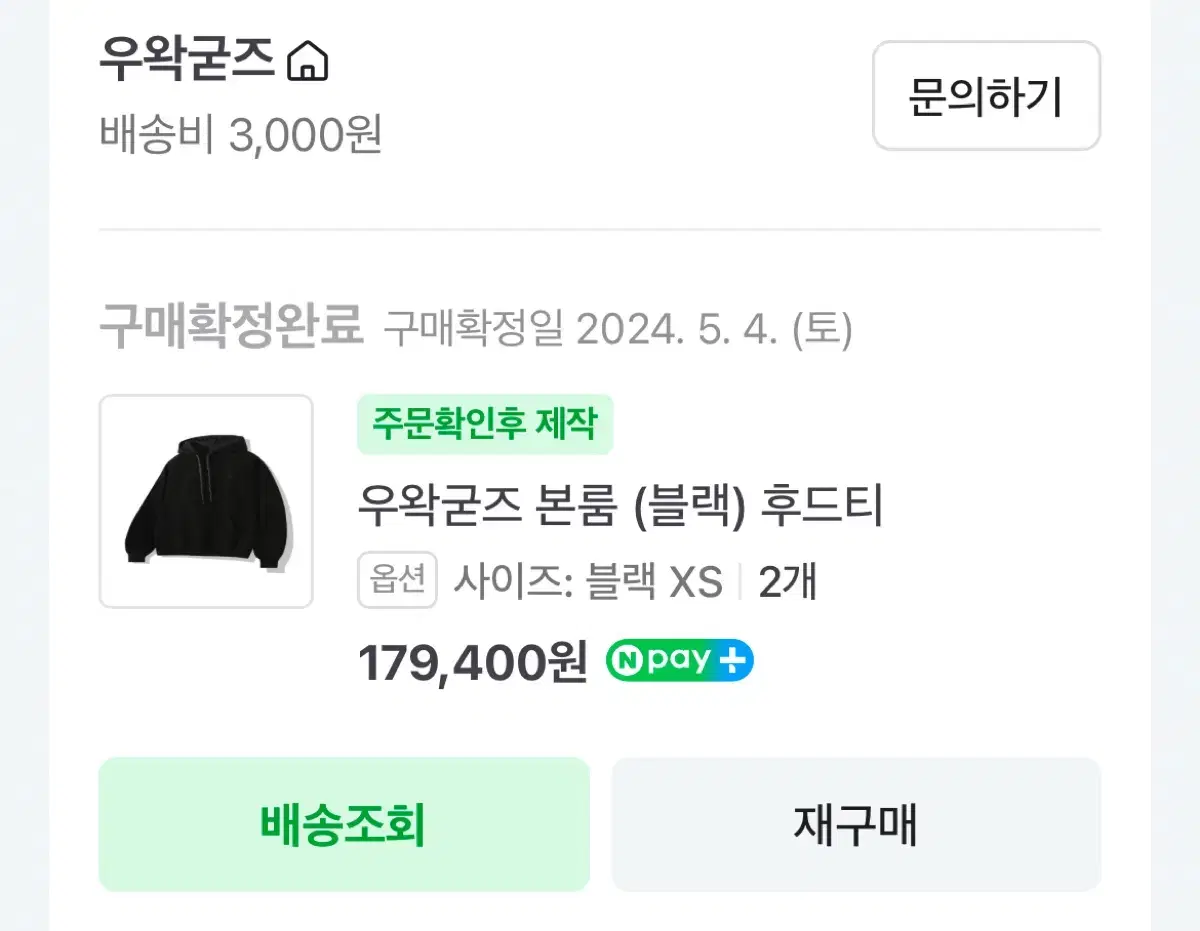1200x931 pixels.
Task: Open the 우왁굳즈 store name link
Action: pos(187,62)
